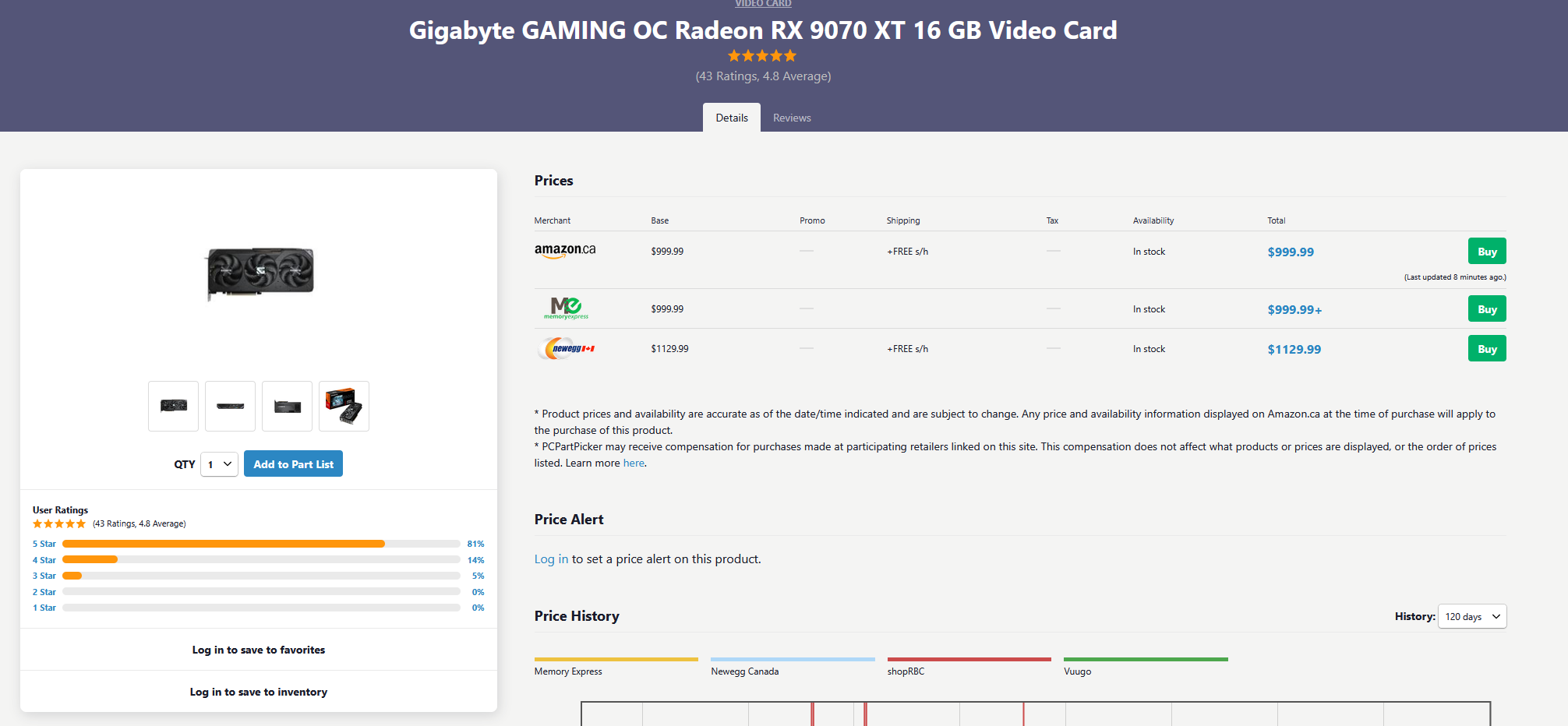This screenshot has width=1568, height=726.
Task: Select the third backplate GPU thumbnail
Action: tap(288, 406)
